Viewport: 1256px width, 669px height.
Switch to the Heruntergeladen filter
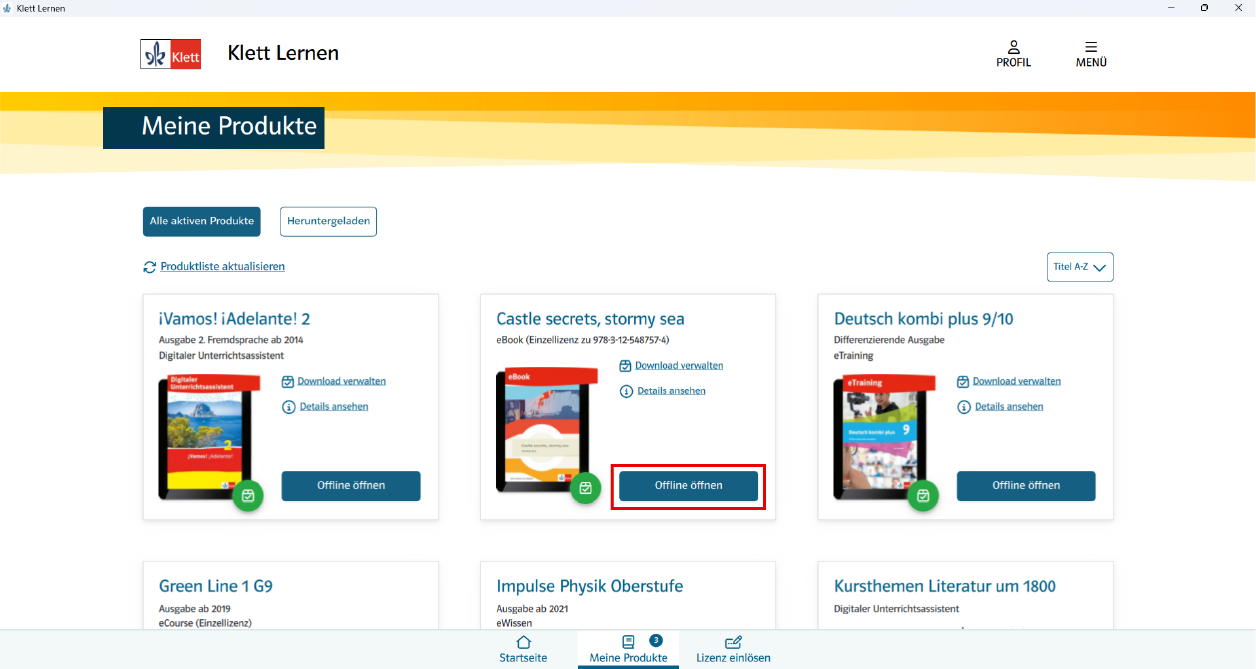(328, 221)
